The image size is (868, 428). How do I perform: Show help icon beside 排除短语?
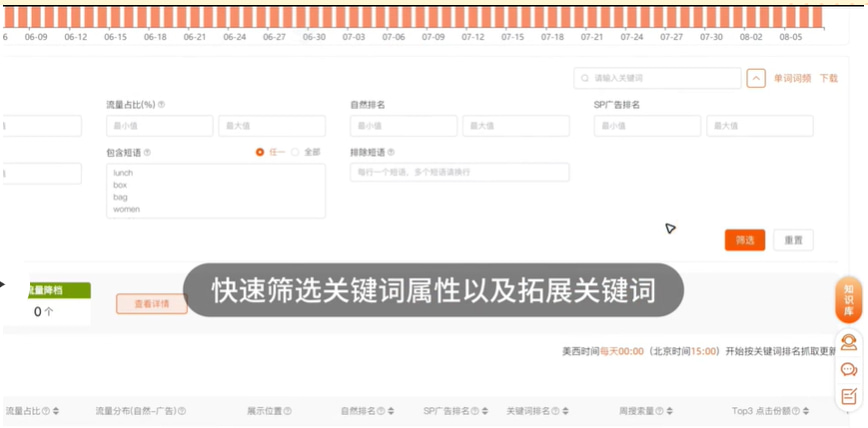391,152
